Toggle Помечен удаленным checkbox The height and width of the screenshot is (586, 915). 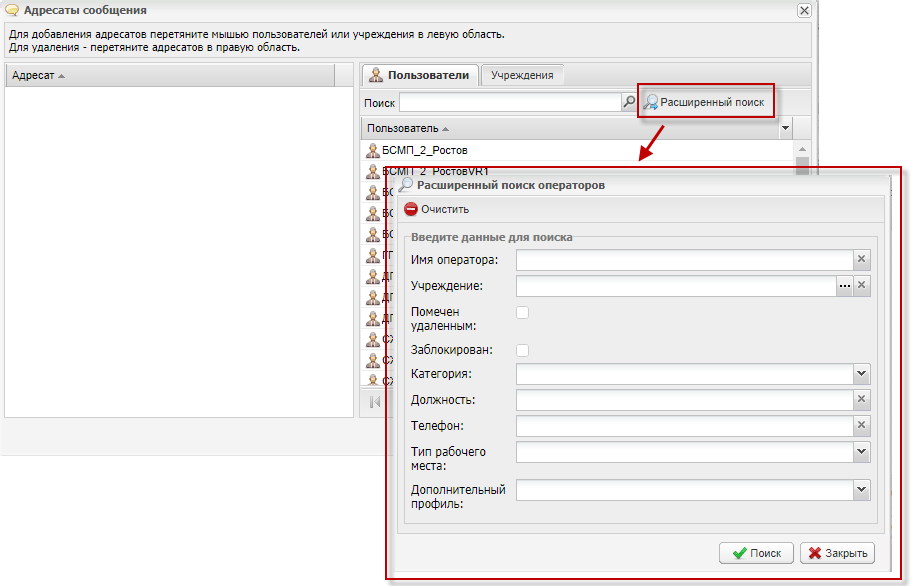(x=522, y=313)
